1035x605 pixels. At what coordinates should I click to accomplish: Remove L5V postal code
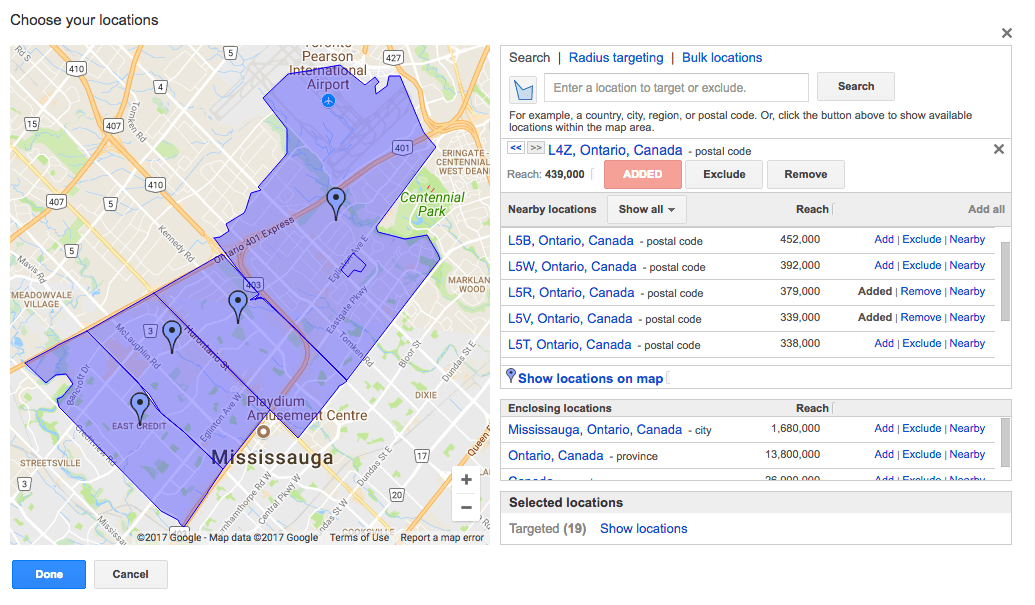click(921, 317)
